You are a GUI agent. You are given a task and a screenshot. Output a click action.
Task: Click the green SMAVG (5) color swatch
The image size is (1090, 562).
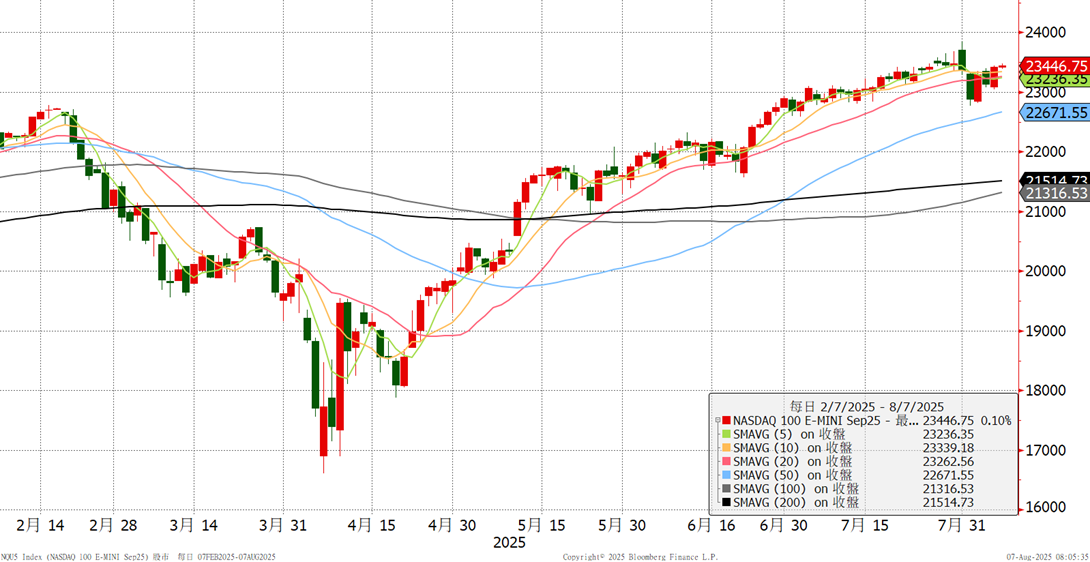727,434
